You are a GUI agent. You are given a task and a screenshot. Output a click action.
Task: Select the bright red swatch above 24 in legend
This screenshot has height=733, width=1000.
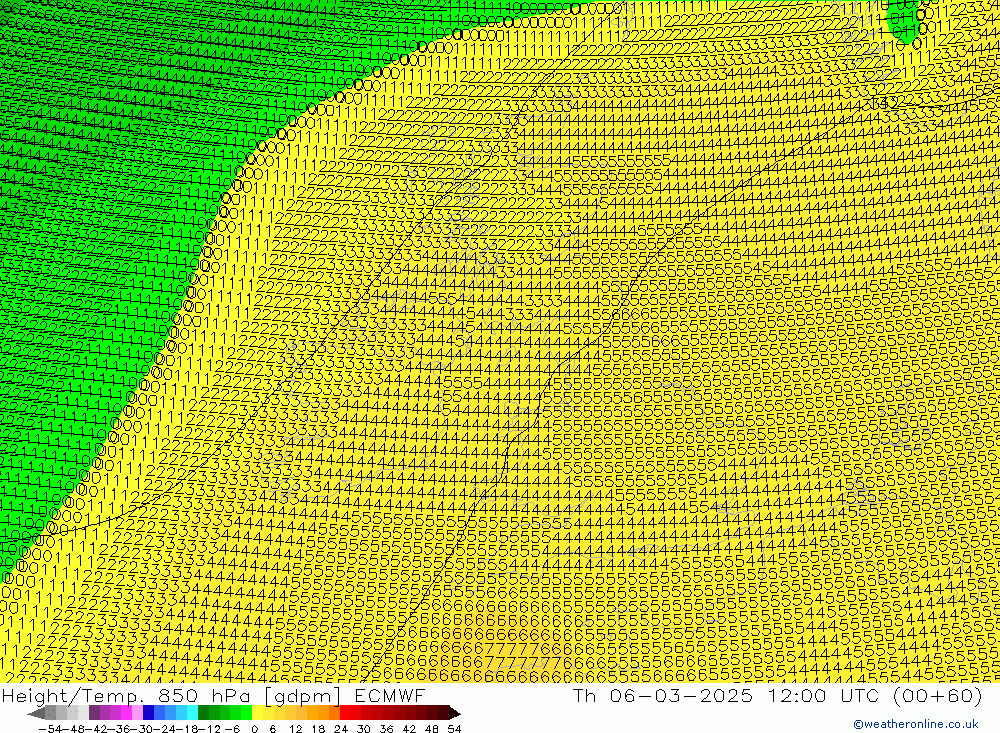tap(344, 713)
